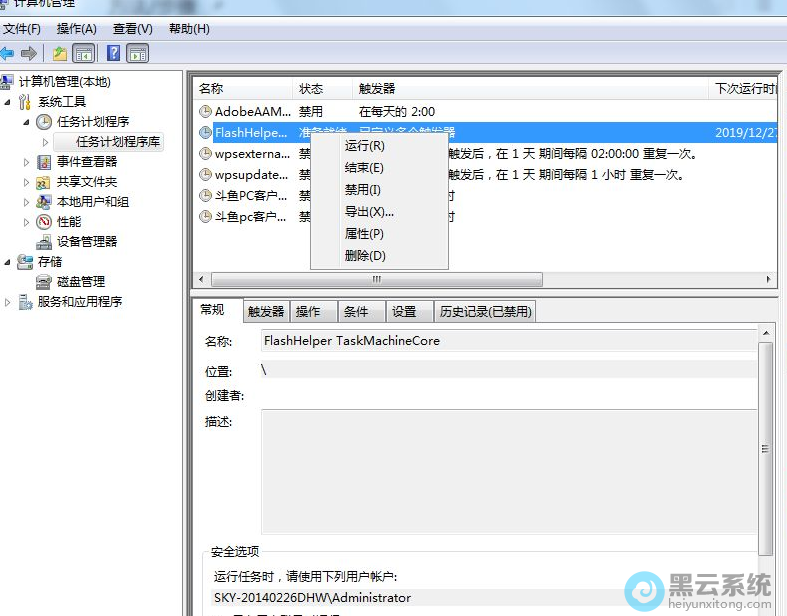Click the task list horizontal scrollbar thumb

(376, 279)
